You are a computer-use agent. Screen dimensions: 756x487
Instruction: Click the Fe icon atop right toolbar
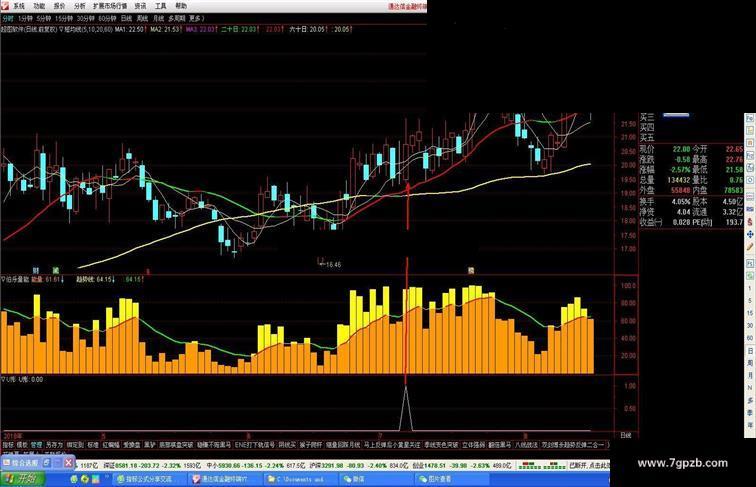(x=750, y=118)
